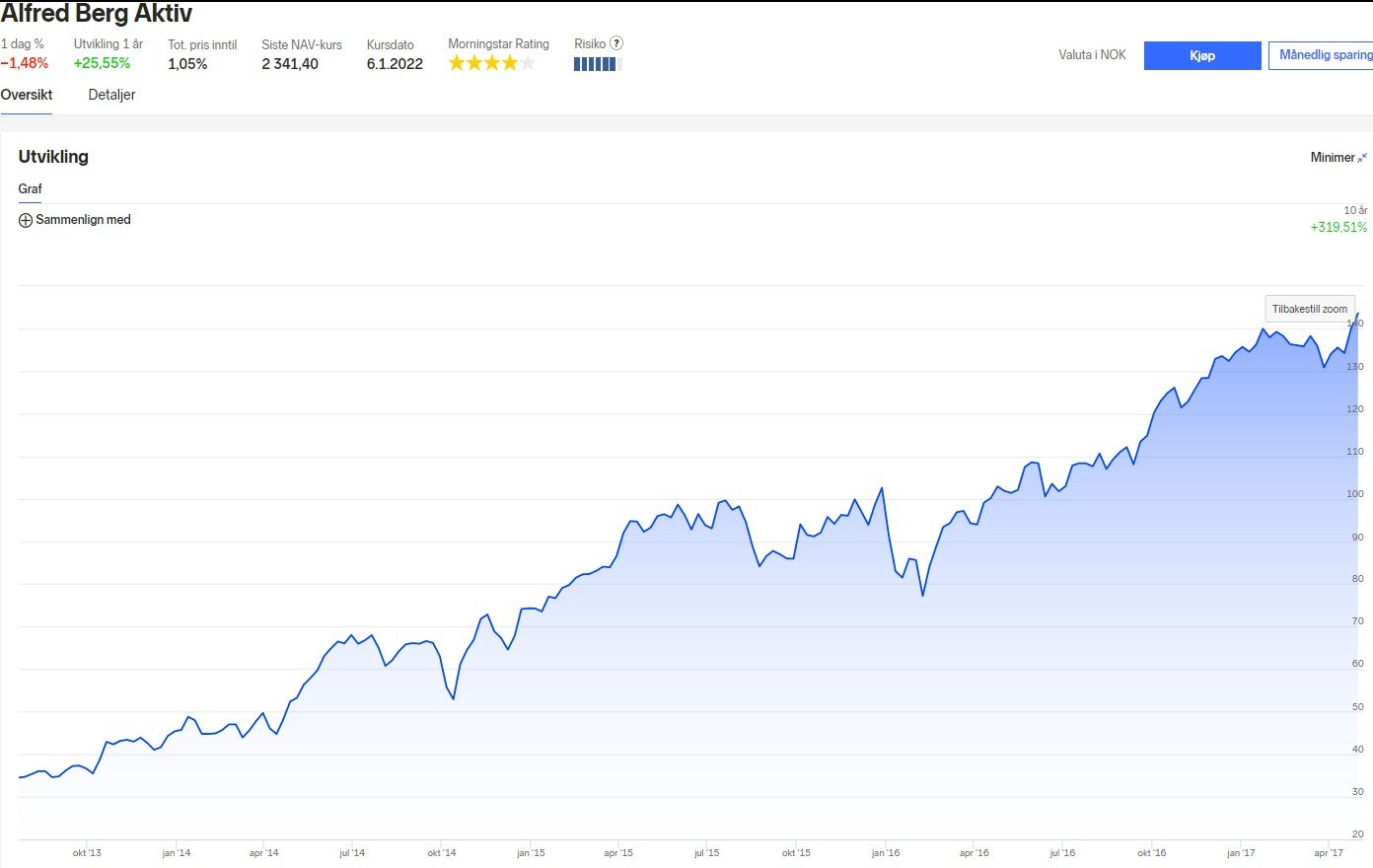Click the Risiko help question mark icon

[x=616, y=43]
